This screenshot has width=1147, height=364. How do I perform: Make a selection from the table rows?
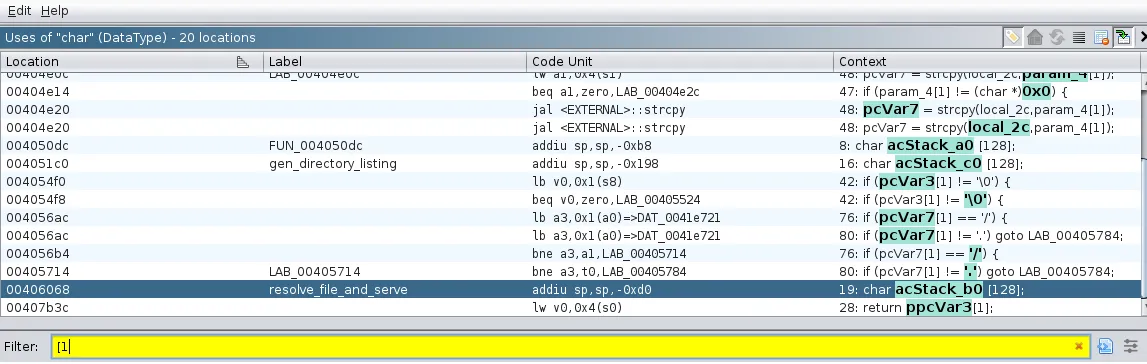(1078, 37)
